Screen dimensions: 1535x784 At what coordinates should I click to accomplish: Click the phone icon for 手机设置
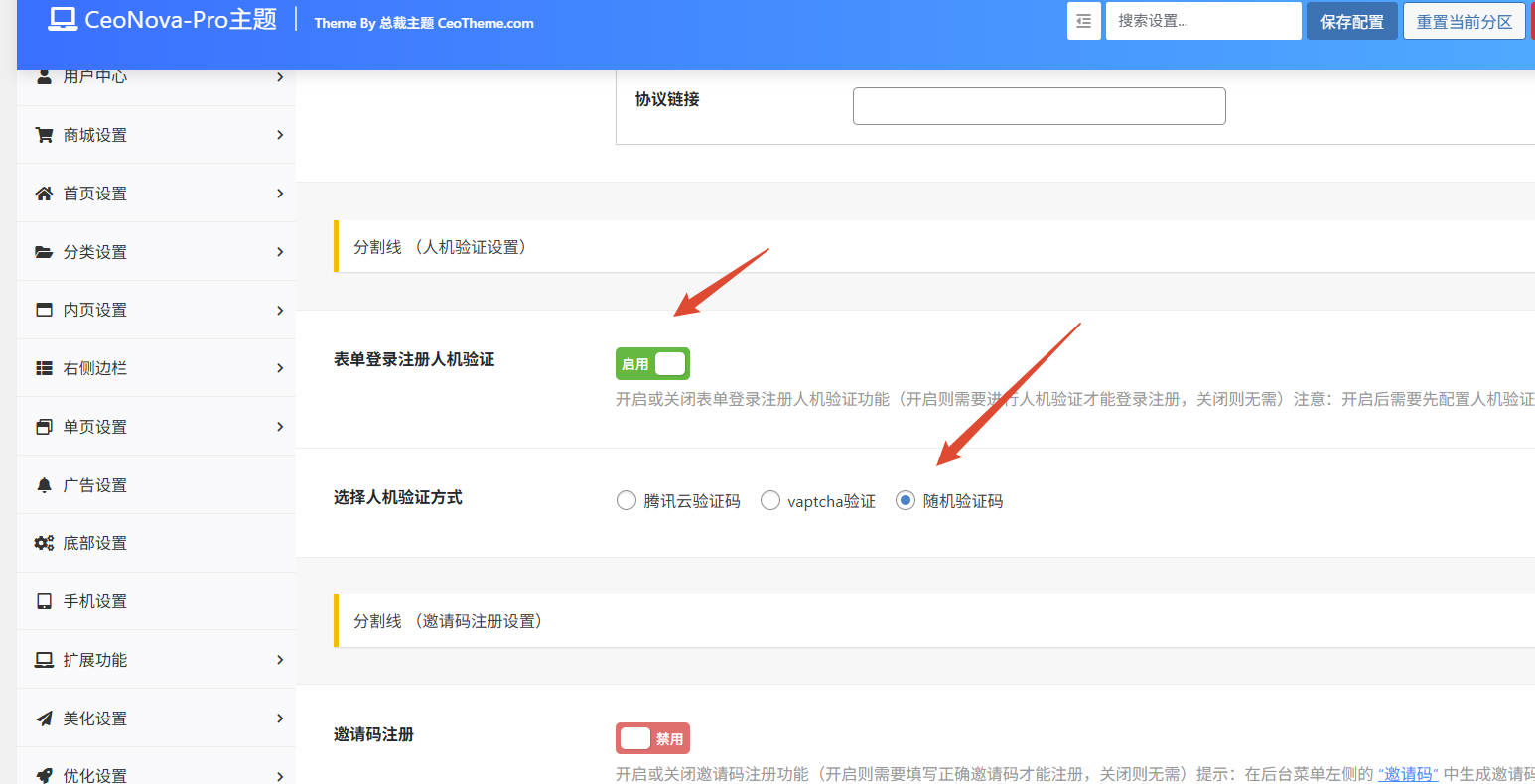pyautogui.click(x=43, y=600)
